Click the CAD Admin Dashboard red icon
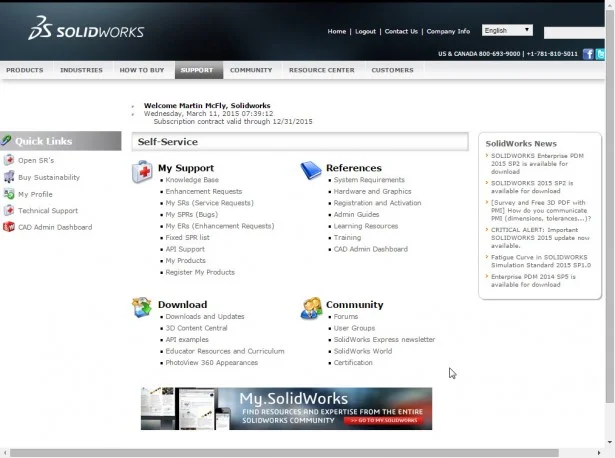The image size is (615, 458). (9, 227)
